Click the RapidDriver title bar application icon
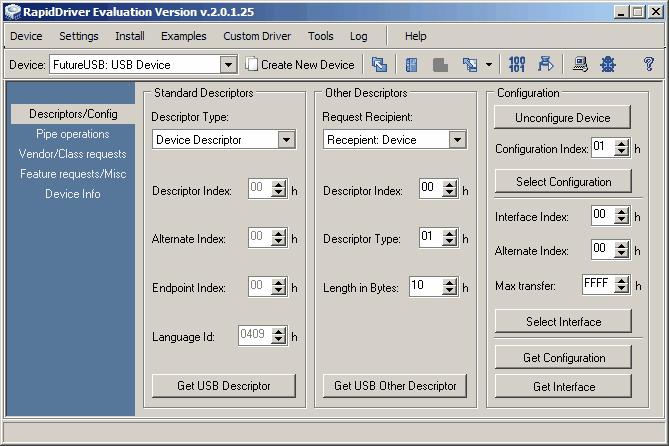The width and height of the screenshot is (669, 446). pos(13,12)
